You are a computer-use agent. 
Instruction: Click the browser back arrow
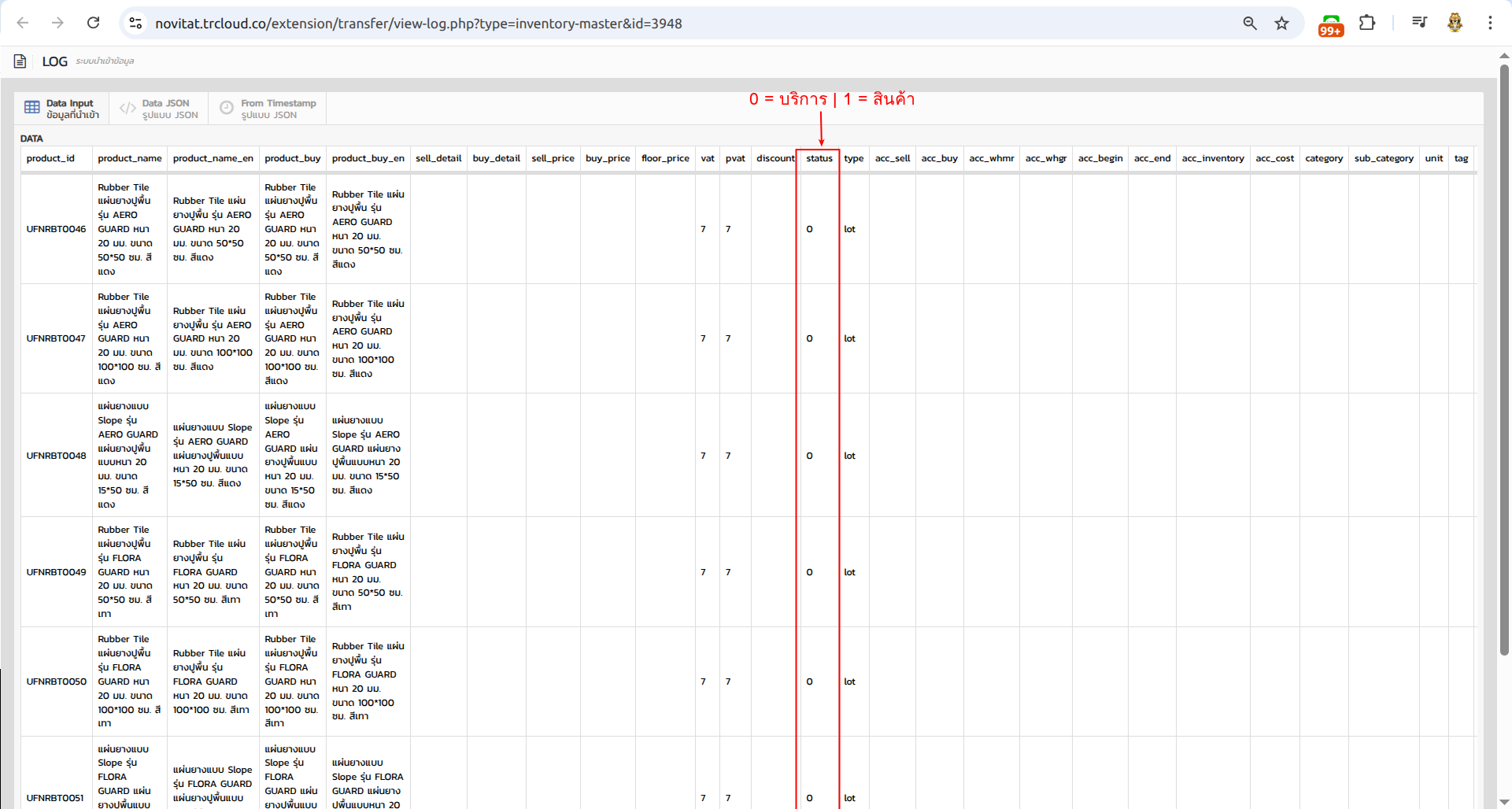23,23
